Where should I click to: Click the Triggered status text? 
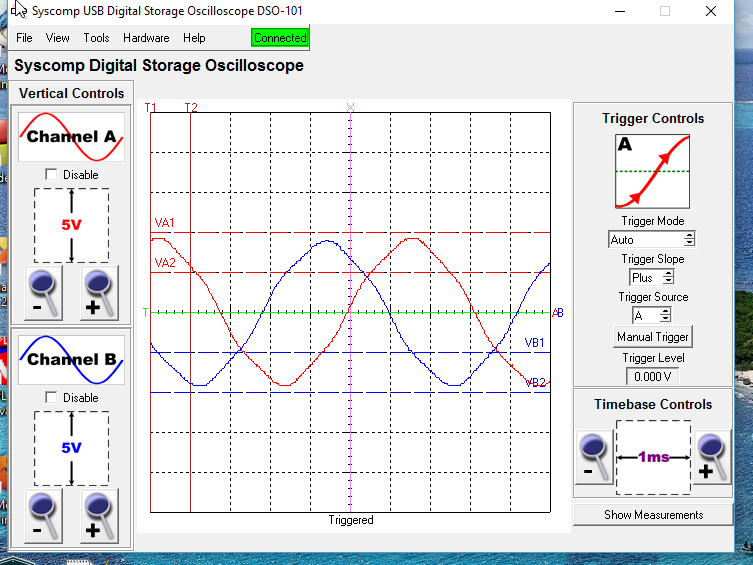(351, 520)
